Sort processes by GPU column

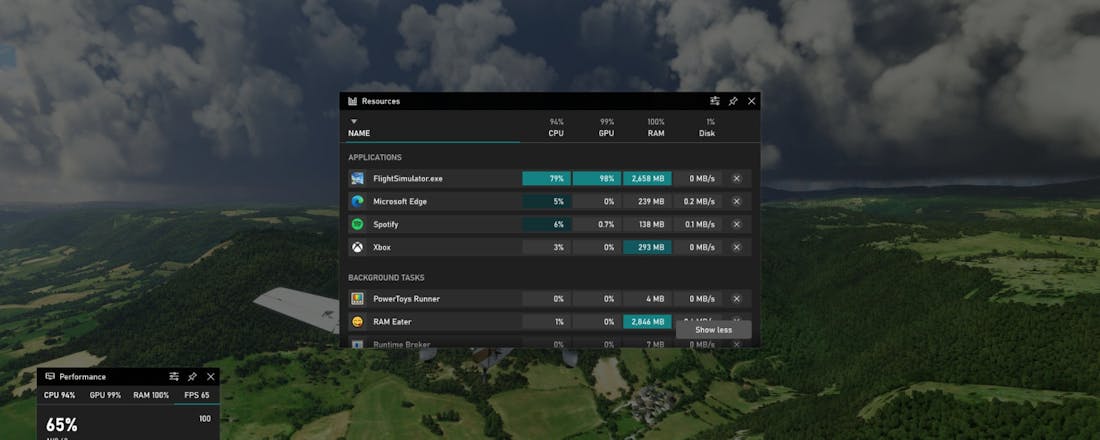[x=606, y=127]
